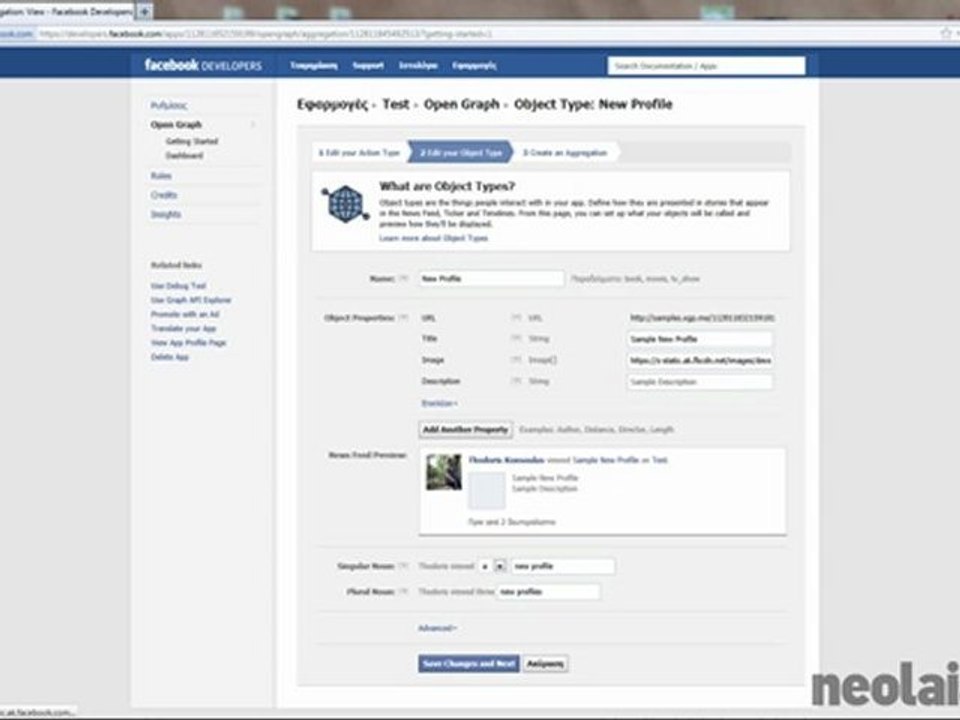The image size is (960, 720).
Task: Open the Τεκμηρίωση top menu
Action: (x=313, y=66)
